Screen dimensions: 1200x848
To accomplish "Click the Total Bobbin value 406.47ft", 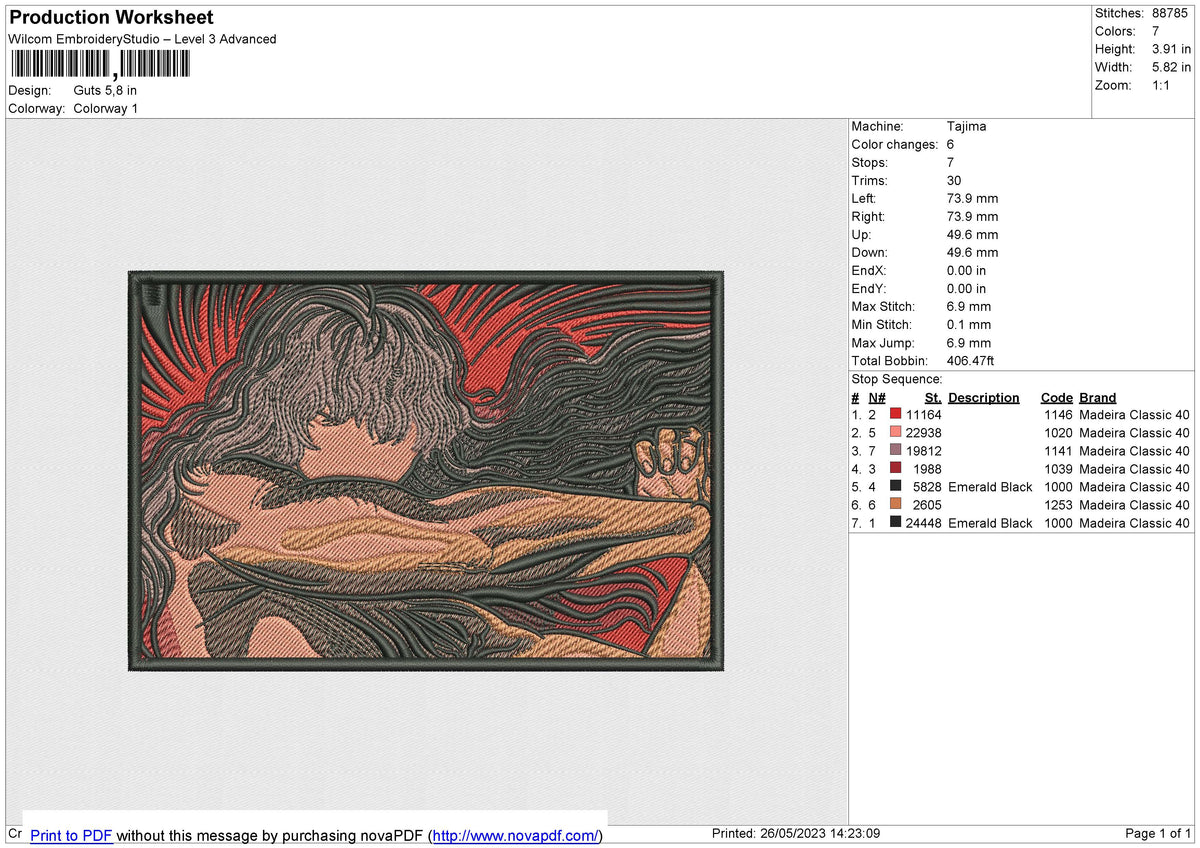I will coord(970,360).
